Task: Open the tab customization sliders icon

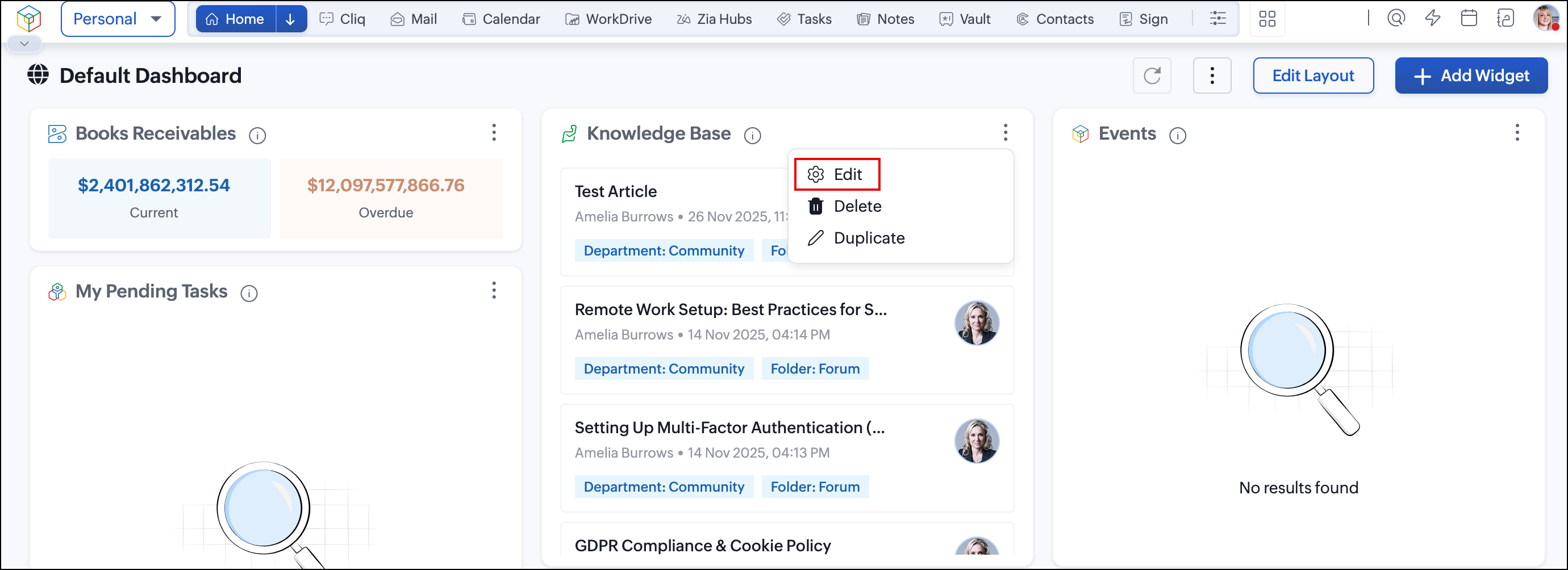Action: point(1218,19)
